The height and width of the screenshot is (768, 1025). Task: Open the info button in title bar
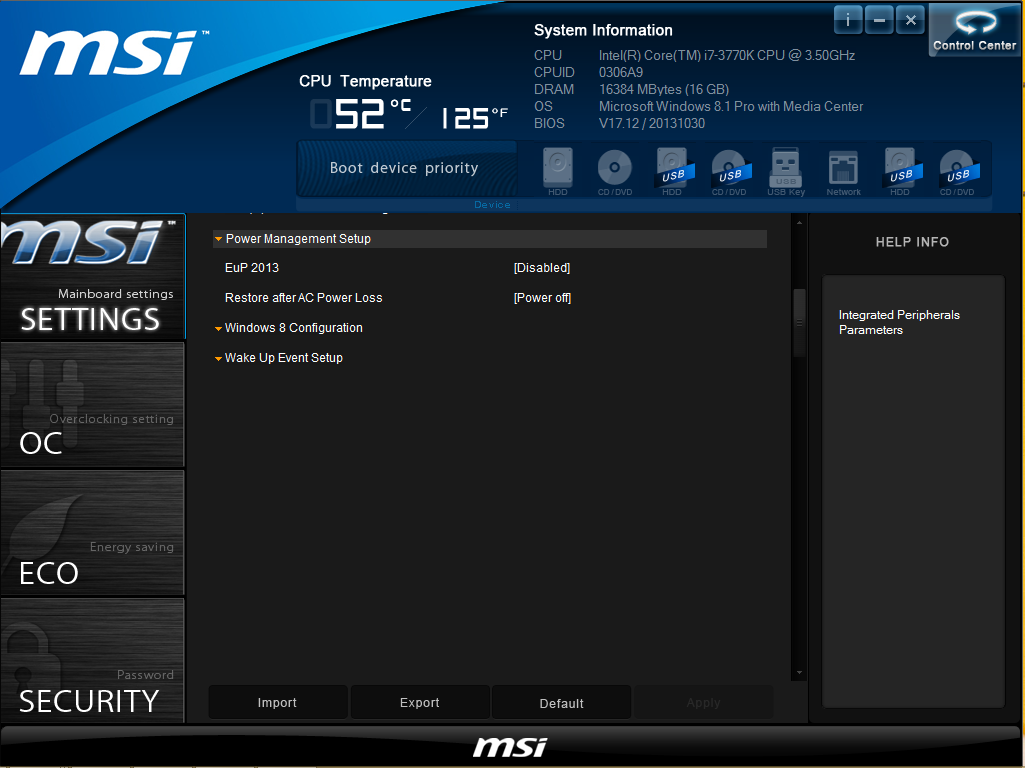click(x=848, y=20)
